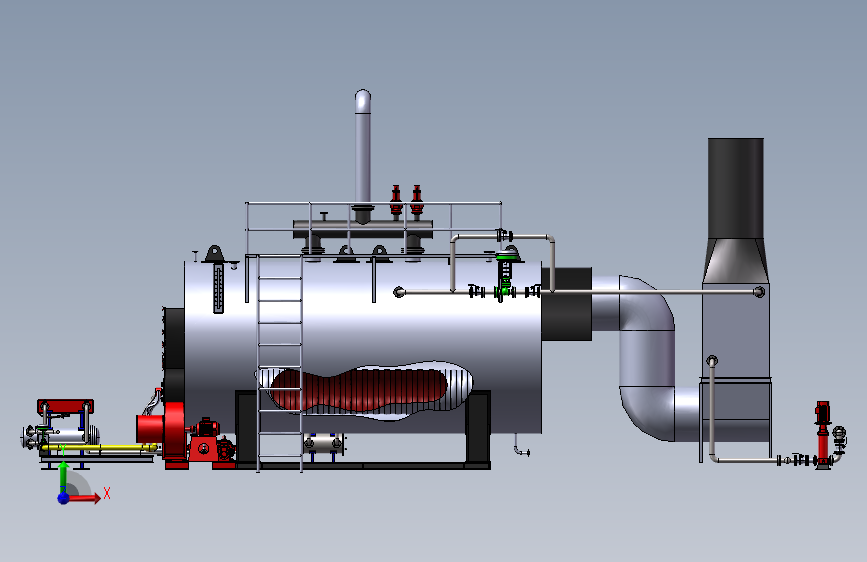Select the red vertical pump at far right

tap(823, 435)
